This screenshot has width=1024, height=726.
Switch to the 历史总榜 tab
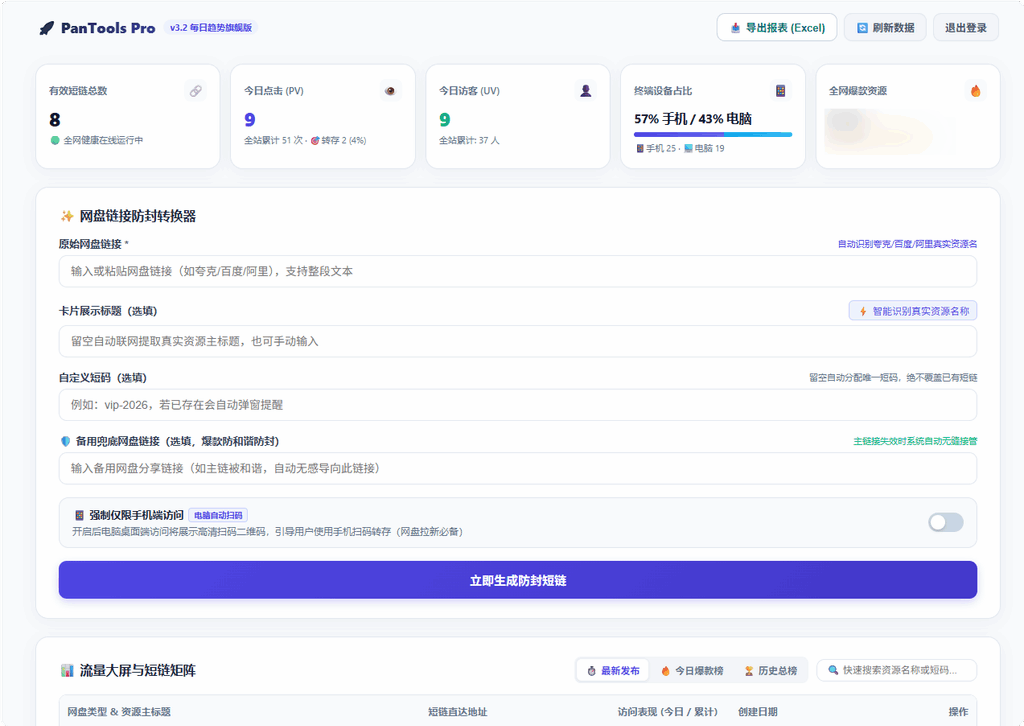[x=771, y=671]
